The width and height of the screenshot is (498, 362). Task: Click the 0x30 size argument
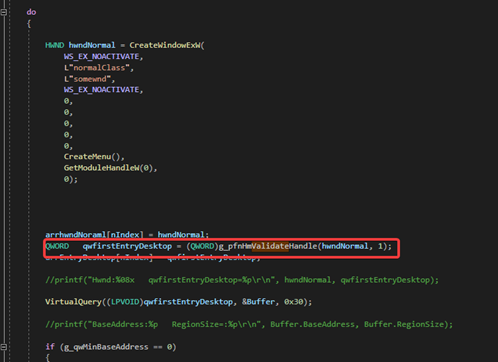point(294,302)
